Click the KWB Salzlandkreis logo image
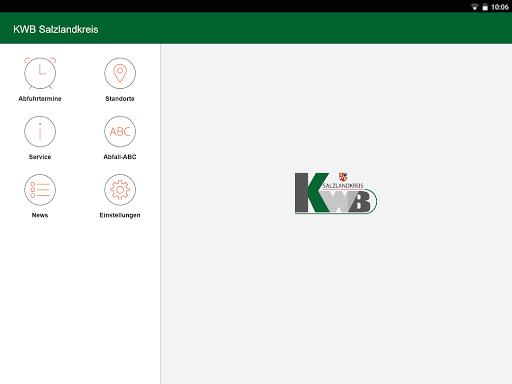 336,193
